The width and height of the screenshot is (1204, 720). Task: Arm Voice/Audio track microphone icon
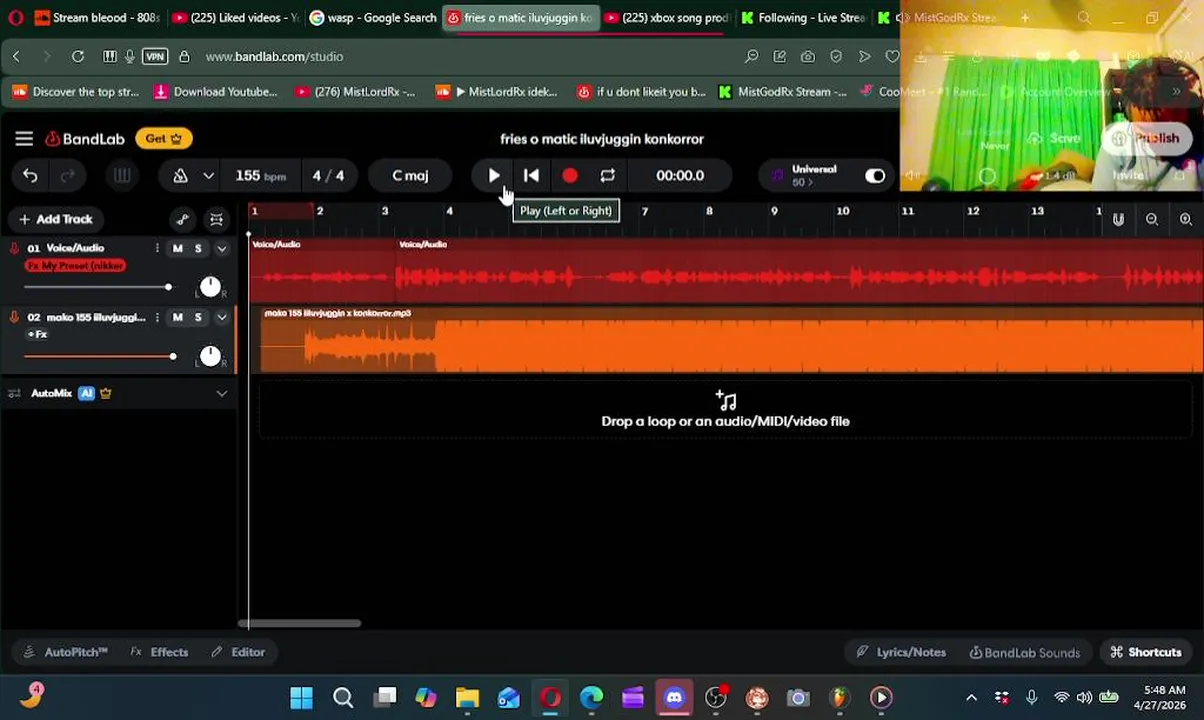(x=14, y=248)
